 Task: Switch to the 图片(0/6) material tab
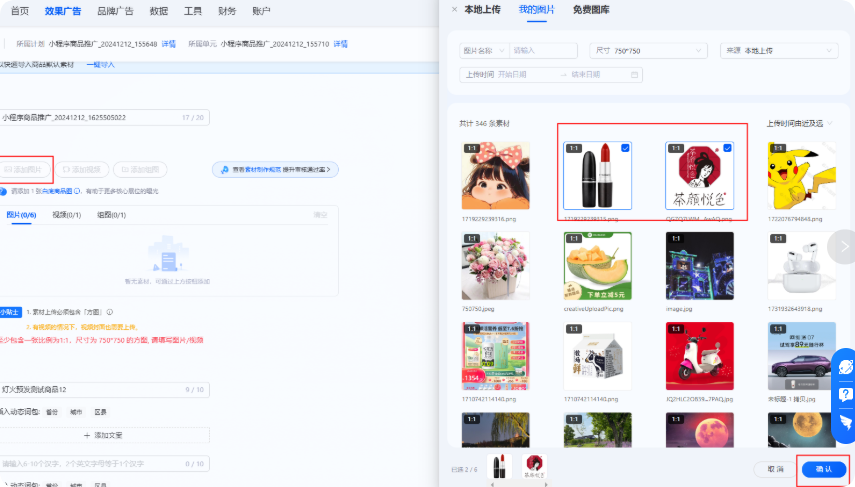(21, 215)
